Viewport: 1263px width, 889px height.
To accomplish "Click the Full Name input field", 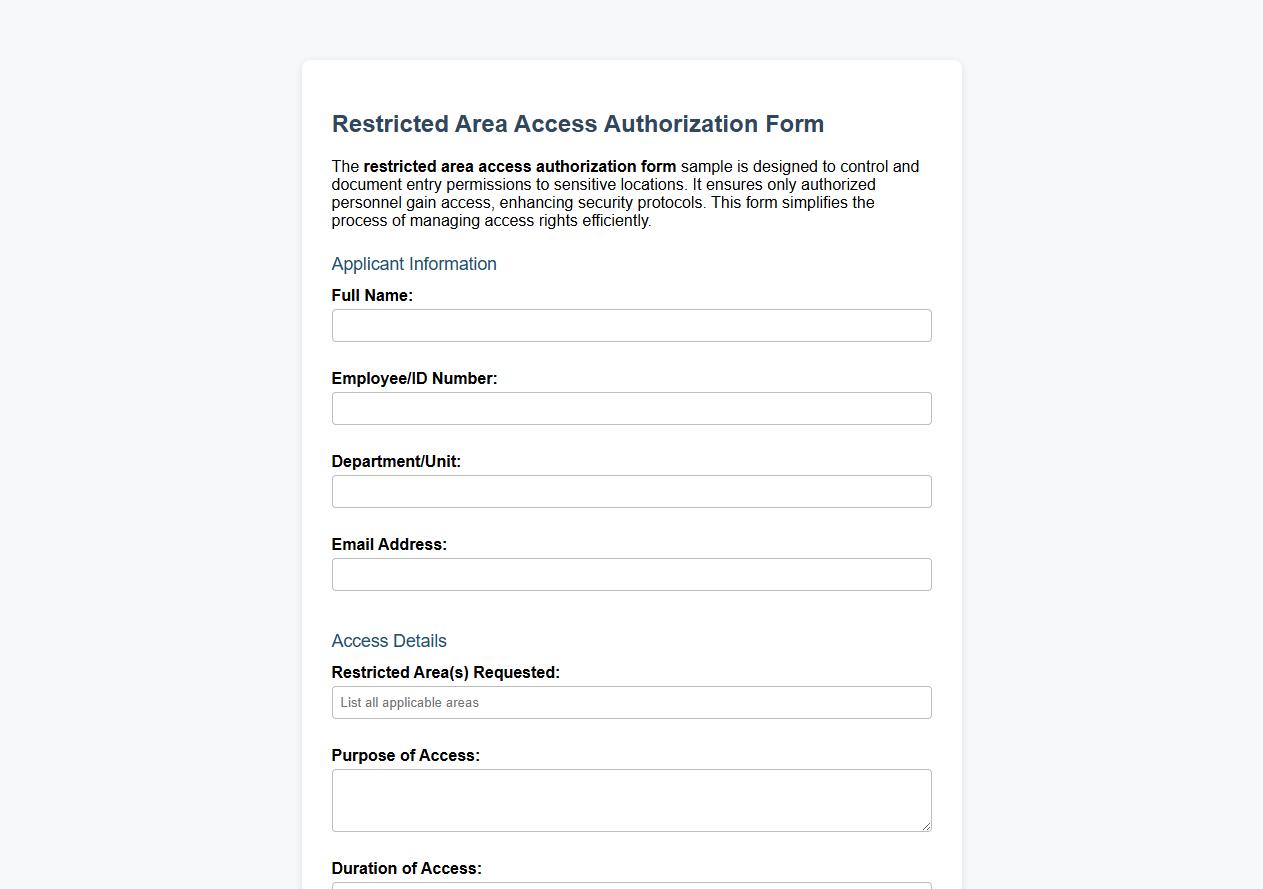I will coord(631,325).
